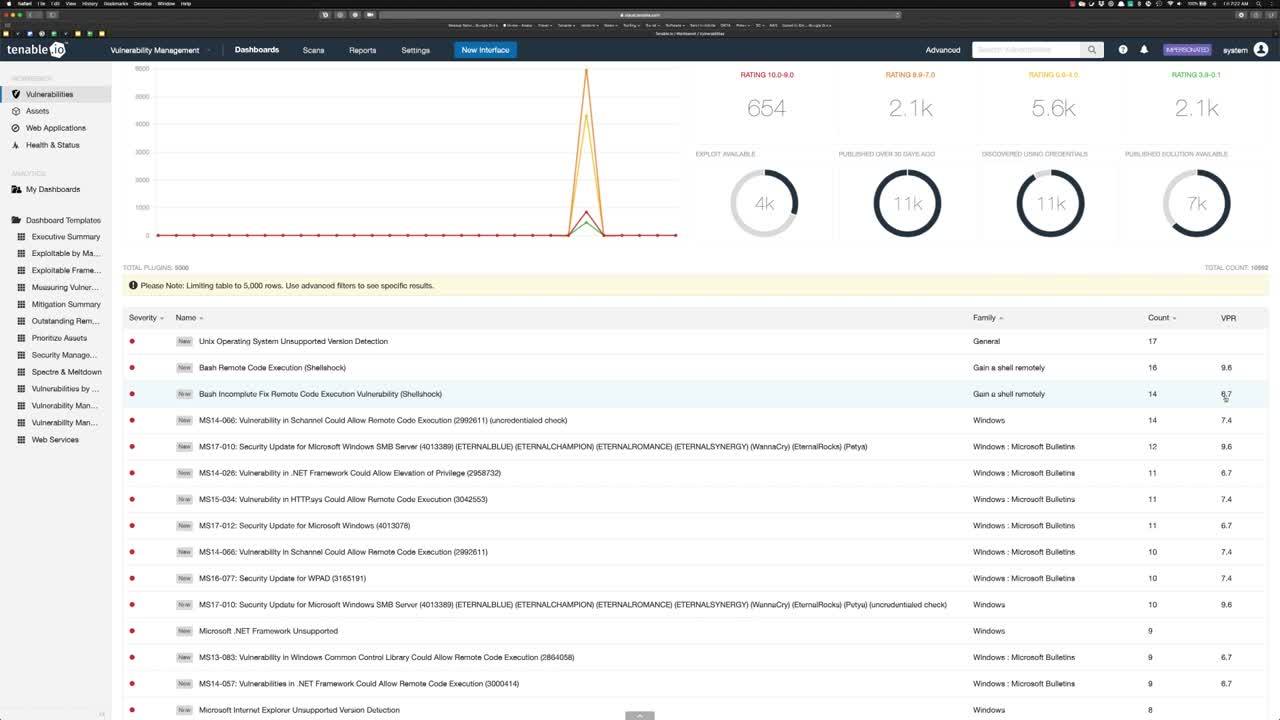
Task: Open Unix Operating System Unsupported Version Detection row
Action: (x=695, y=341)
